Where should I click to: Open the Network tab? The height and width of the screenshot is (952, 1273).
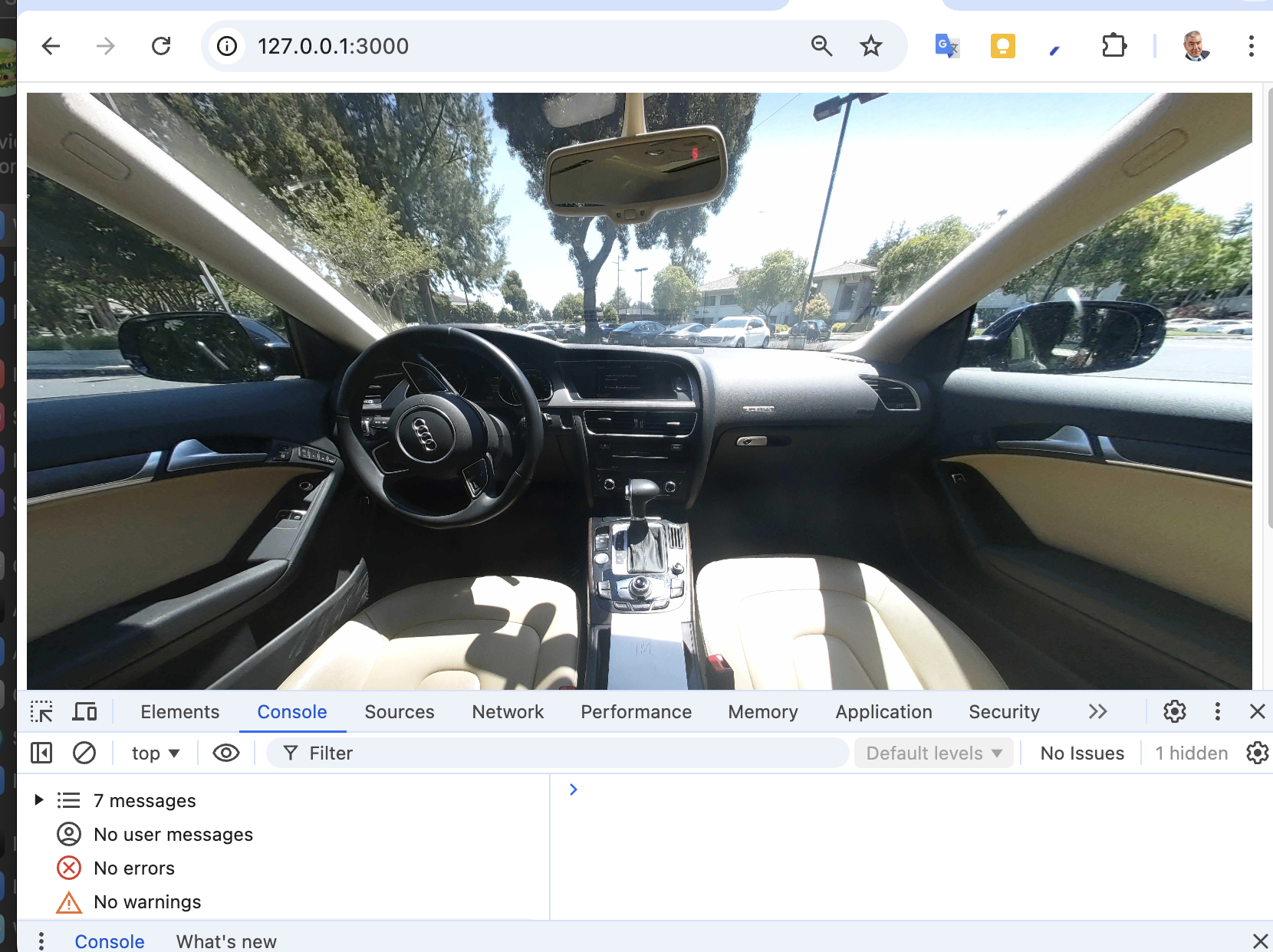coord(508,712)
